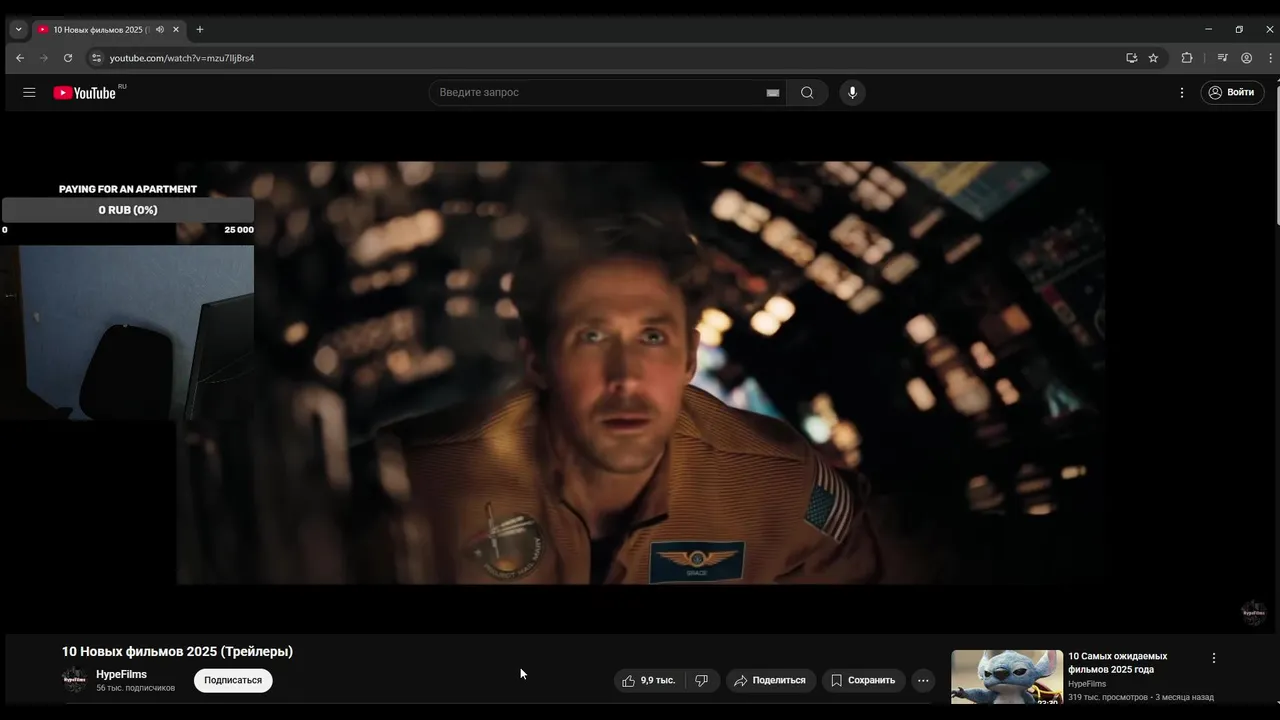Open the browser profile icon
Viewport: 1280px width, 720px height.
click(1246, 58)
